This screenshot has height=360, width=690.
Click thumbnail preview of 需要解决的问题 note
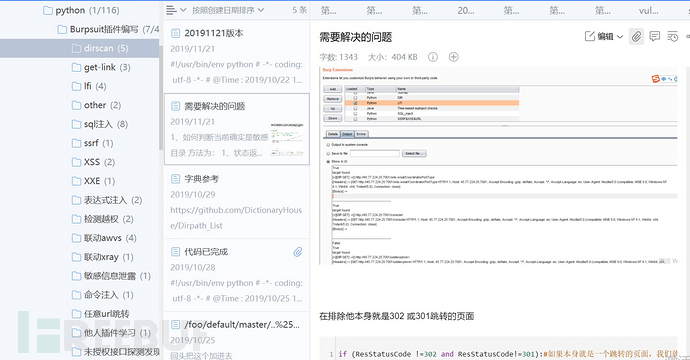(x=287, y=140)
